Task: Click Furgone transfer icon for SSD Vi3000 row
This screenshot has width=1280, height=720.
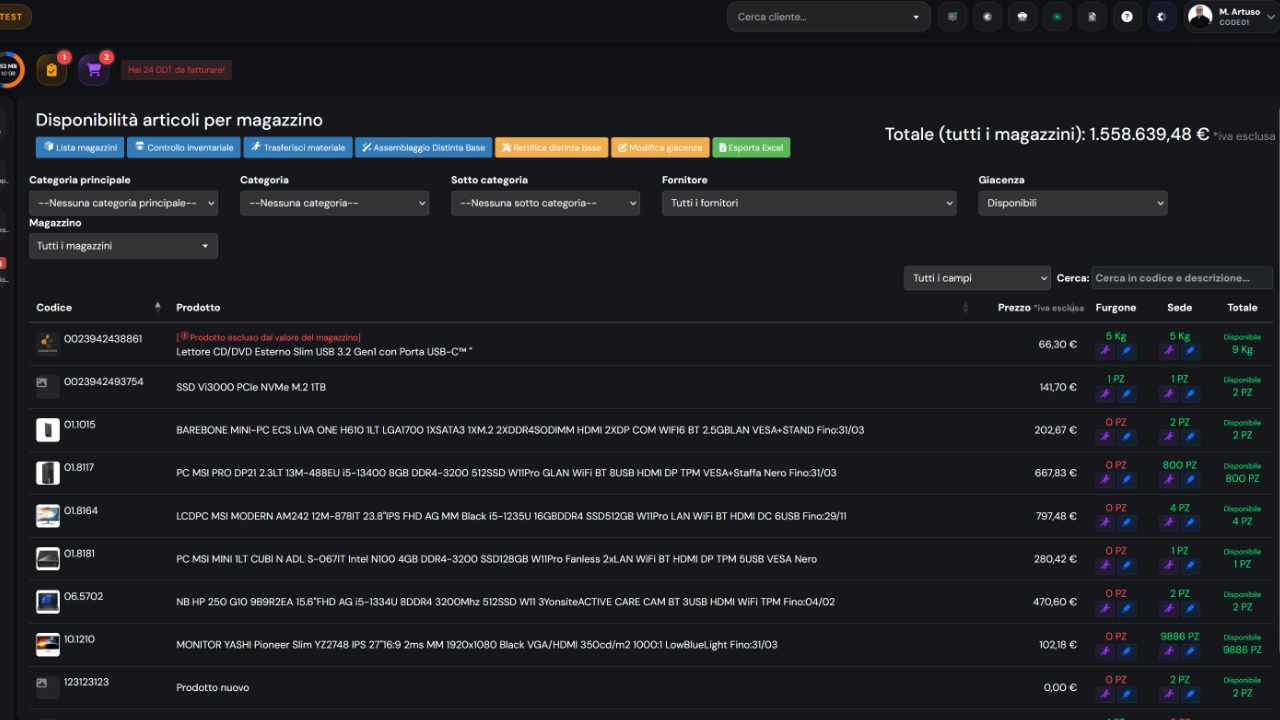Action: pos(1105,394)
